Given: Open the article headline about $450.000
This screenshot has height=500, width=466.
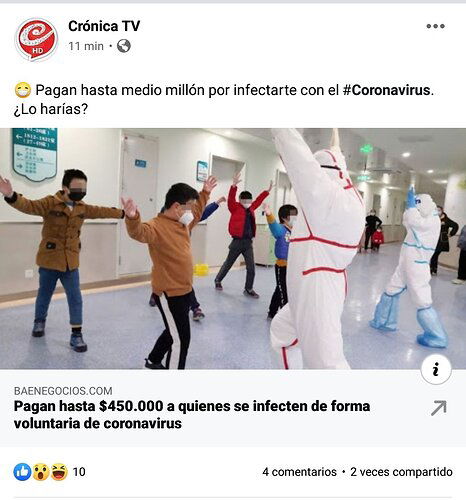Looking at the screenshot, I should click(x=192, y=415).
